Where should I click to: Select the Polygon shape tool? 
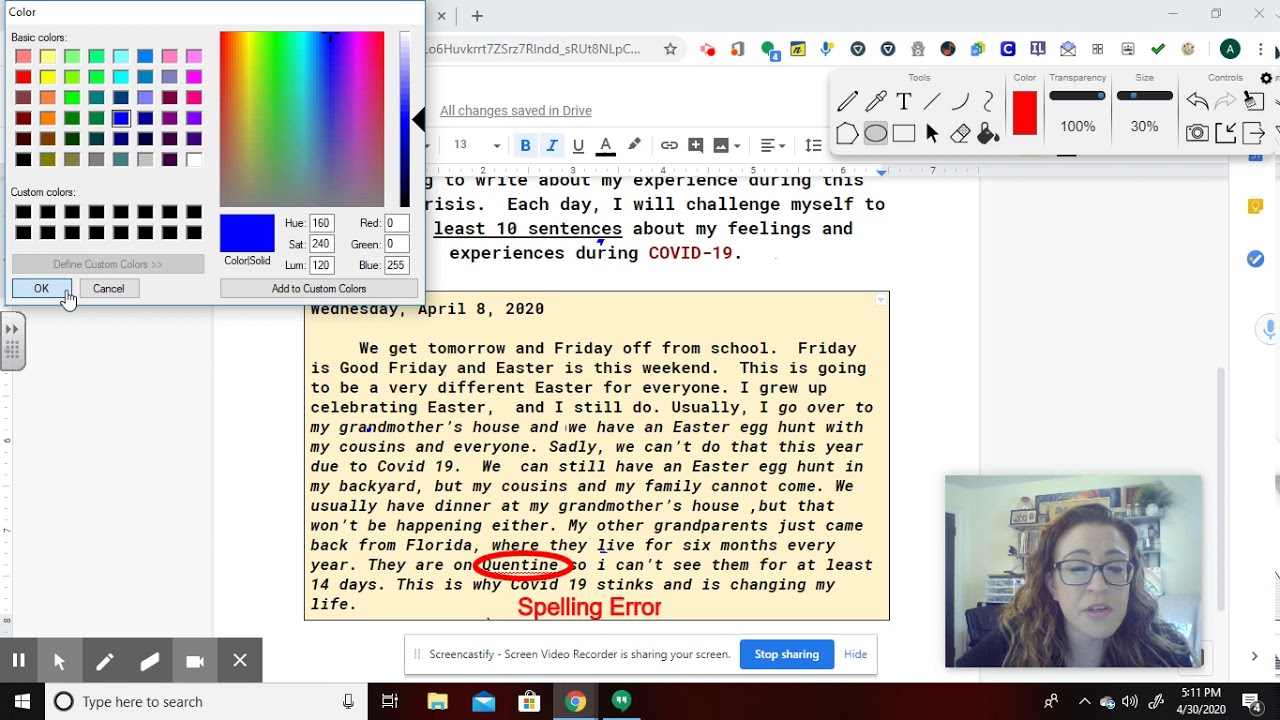coord(847,133)
